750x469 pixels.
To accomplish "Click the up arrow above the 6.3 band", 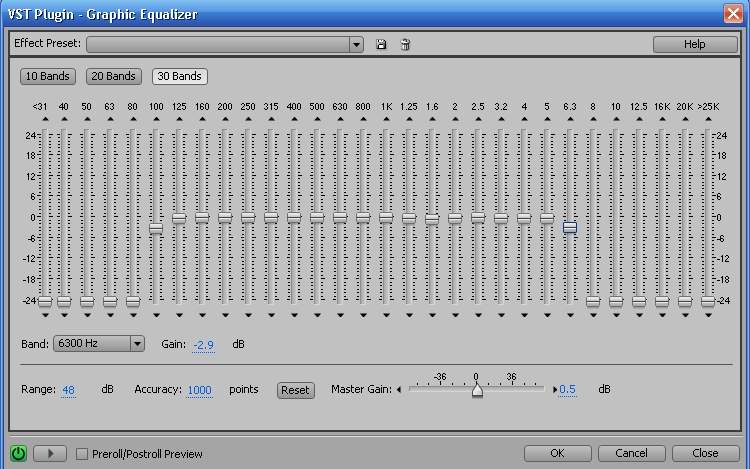I will 570,119.
